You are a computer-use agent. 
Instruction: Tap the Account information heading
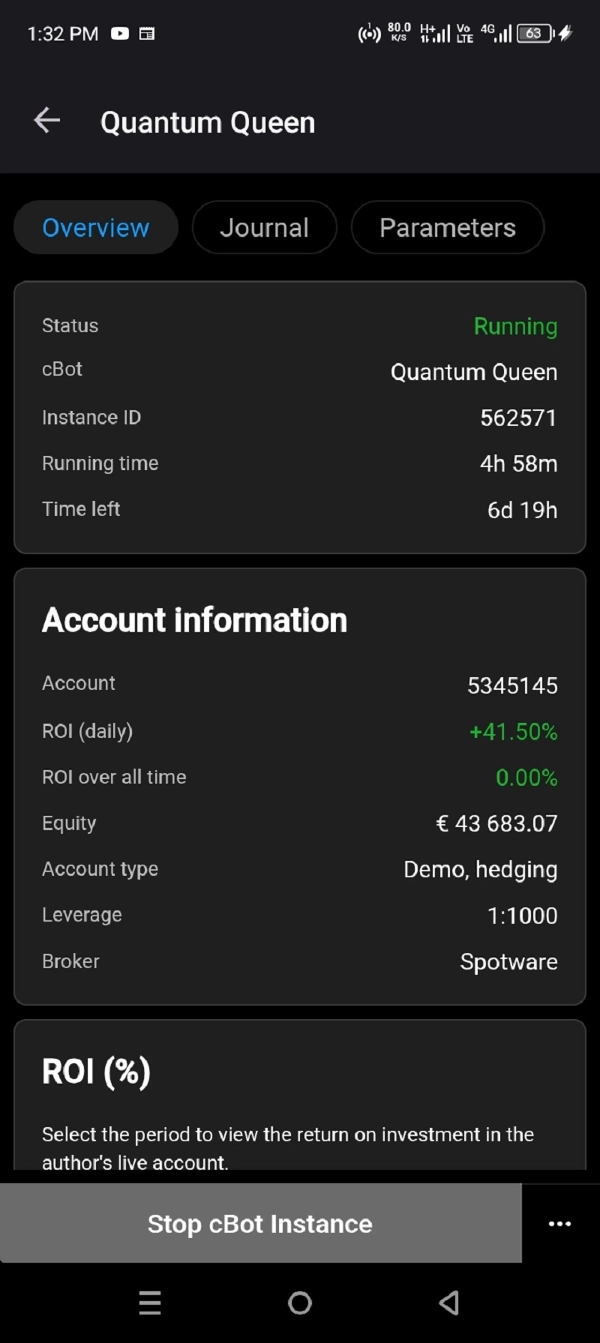pos(194,620)
